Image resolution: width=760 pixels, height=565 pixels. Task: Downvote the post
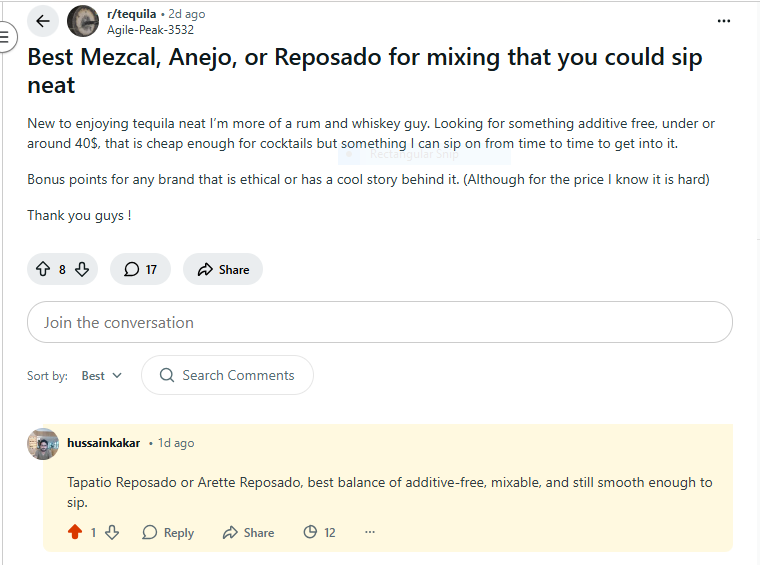tap(82, 269)
